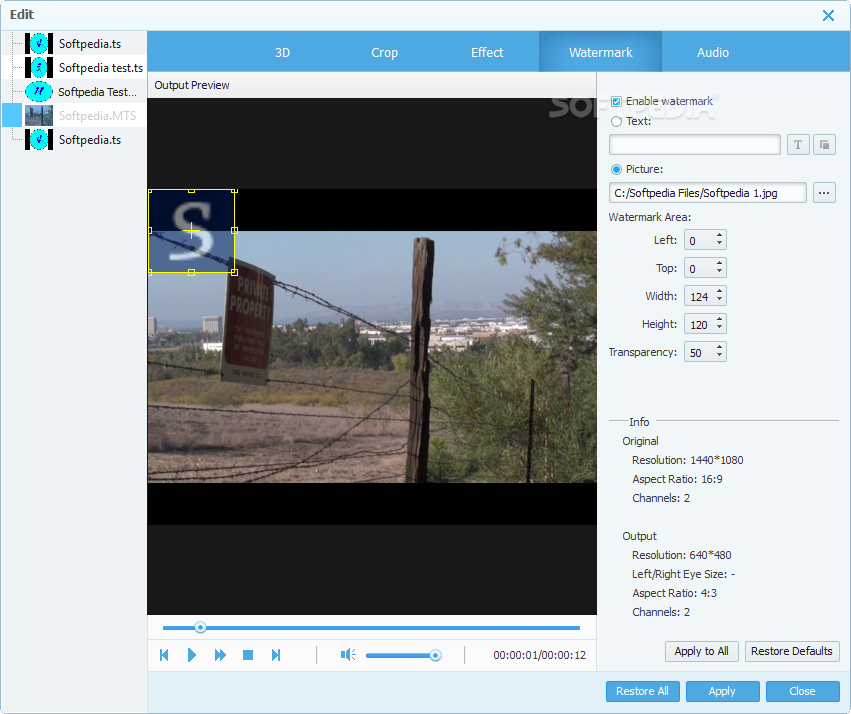Increase the Transparency value stepper
Viewport: 851px width, 714px height.
(x=719, y=348)
